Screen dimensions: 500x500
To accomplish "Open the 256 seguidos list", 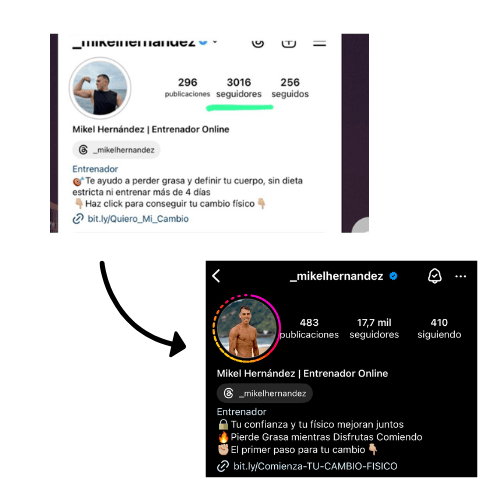I will coord(290,88).
